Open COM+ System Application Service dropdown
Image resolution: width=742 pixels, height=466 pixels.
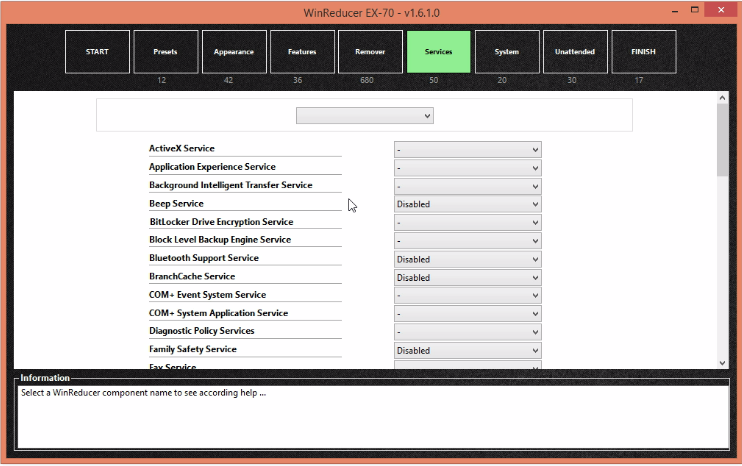(468, 314)
